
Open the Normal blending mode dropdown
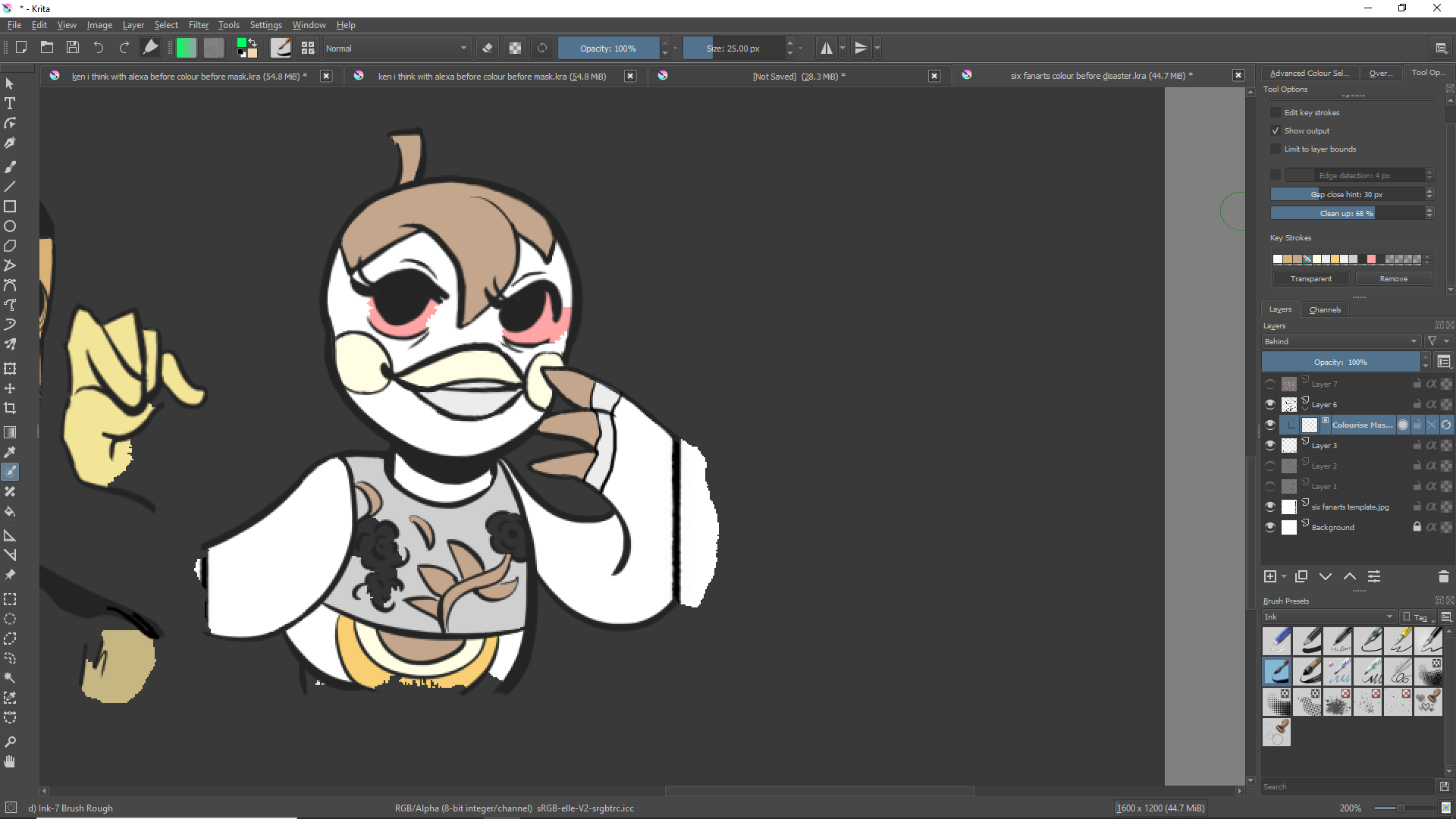pos(397,48)
